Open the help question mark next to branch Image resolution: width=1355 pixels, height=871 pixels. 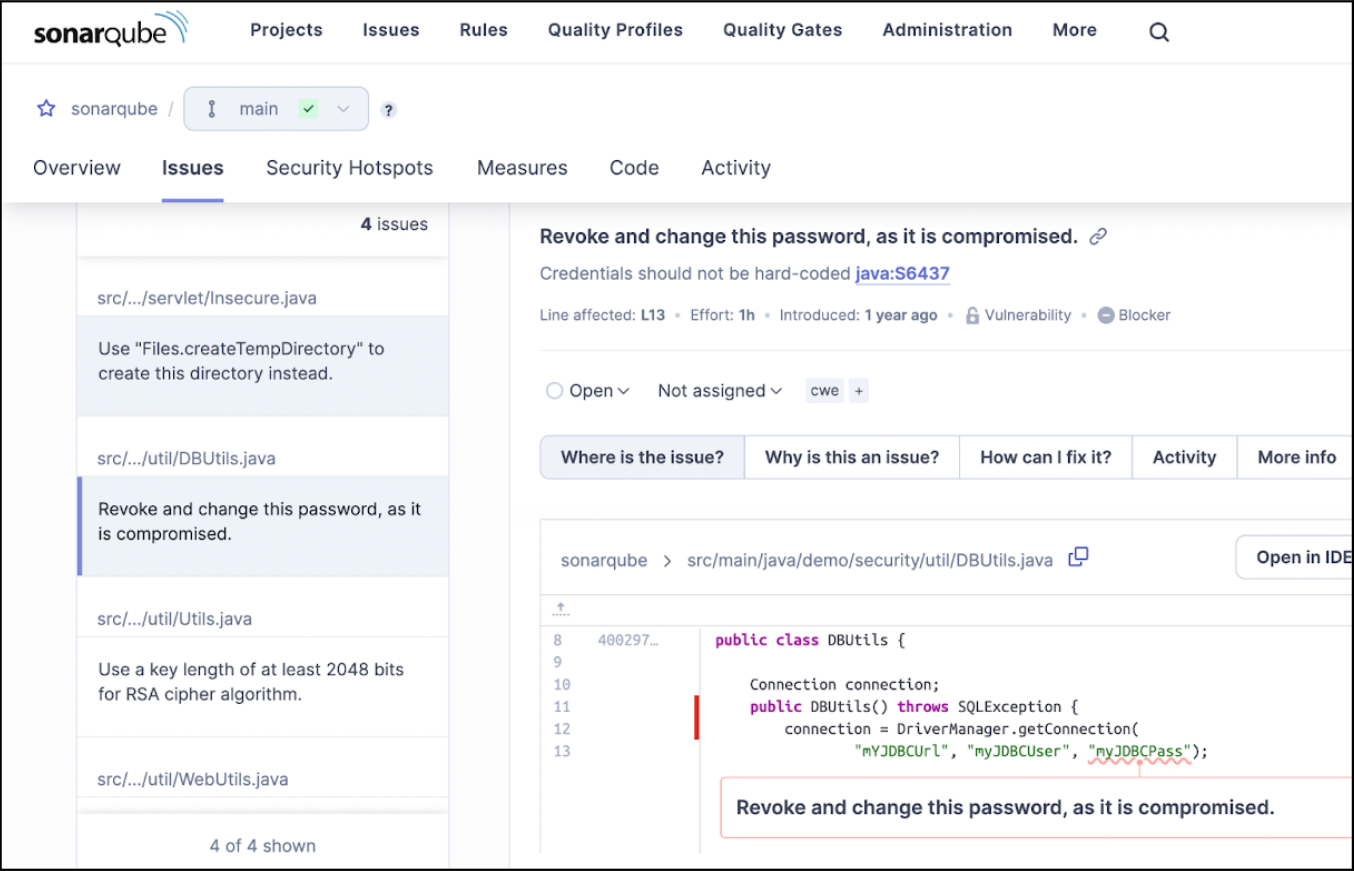point(388,110)
